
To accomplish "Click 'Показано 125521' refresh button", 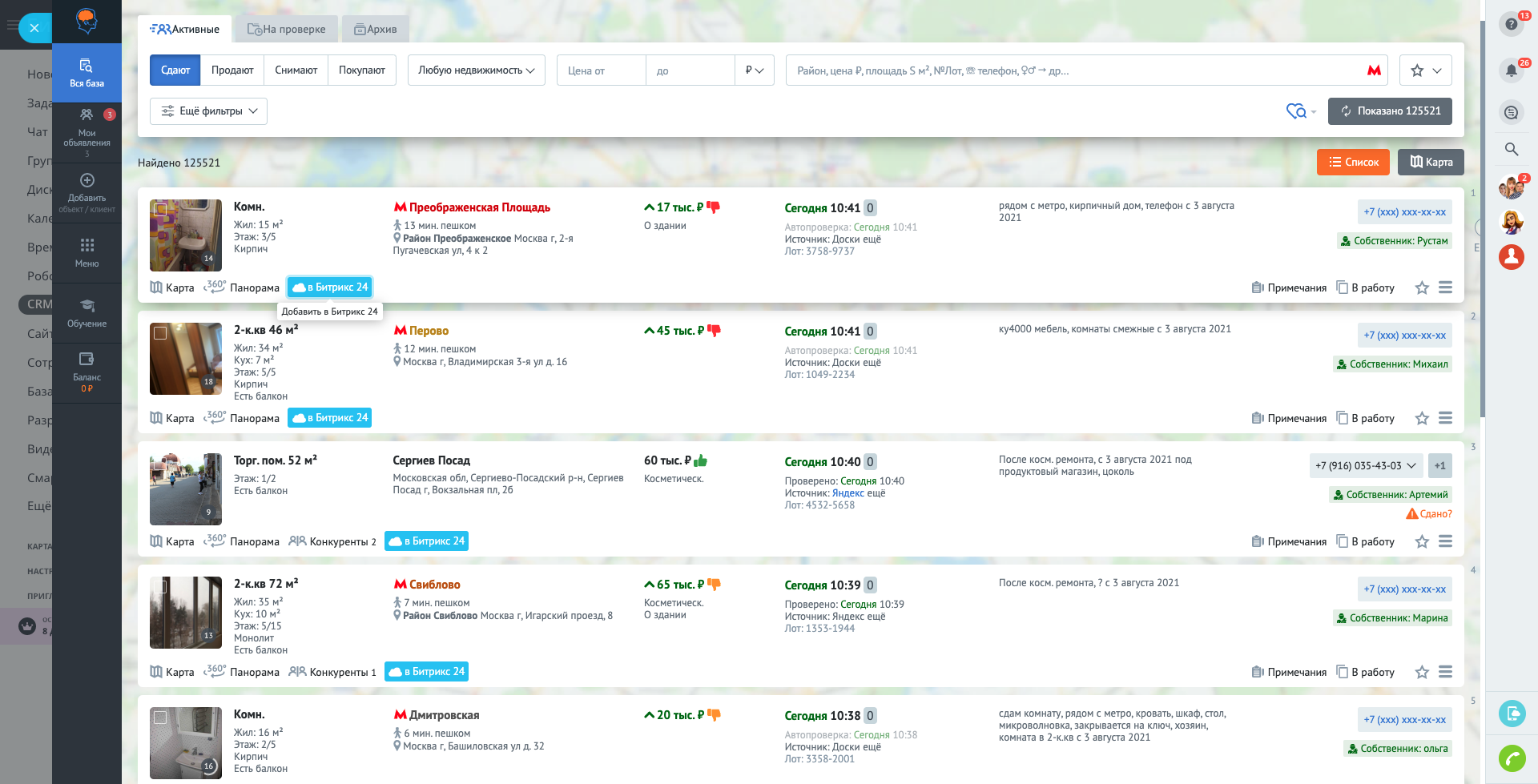I will 1390,111.
